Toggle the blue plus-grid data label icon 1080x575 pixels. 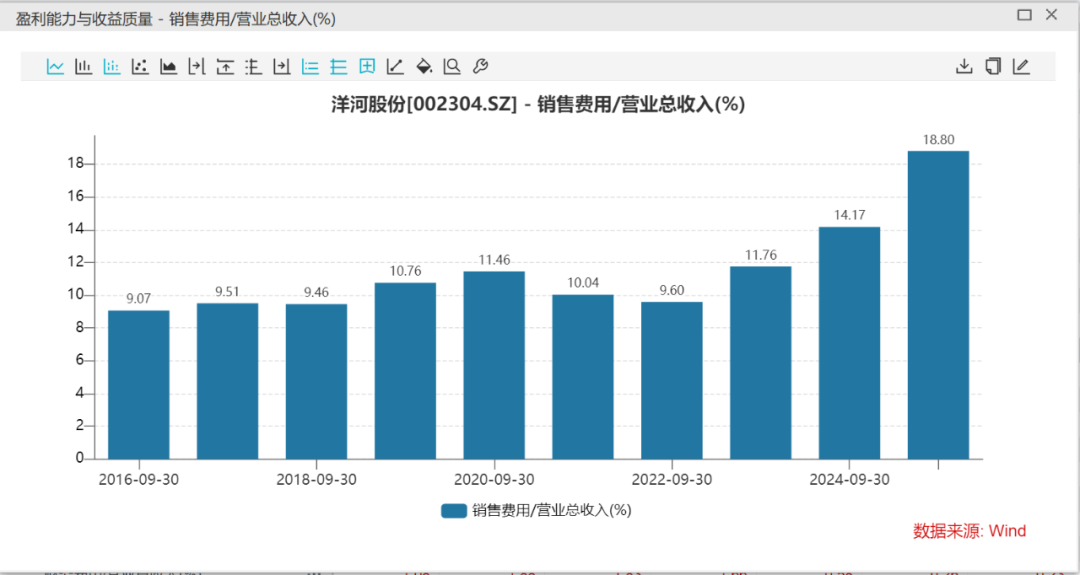tap(367, 67)
